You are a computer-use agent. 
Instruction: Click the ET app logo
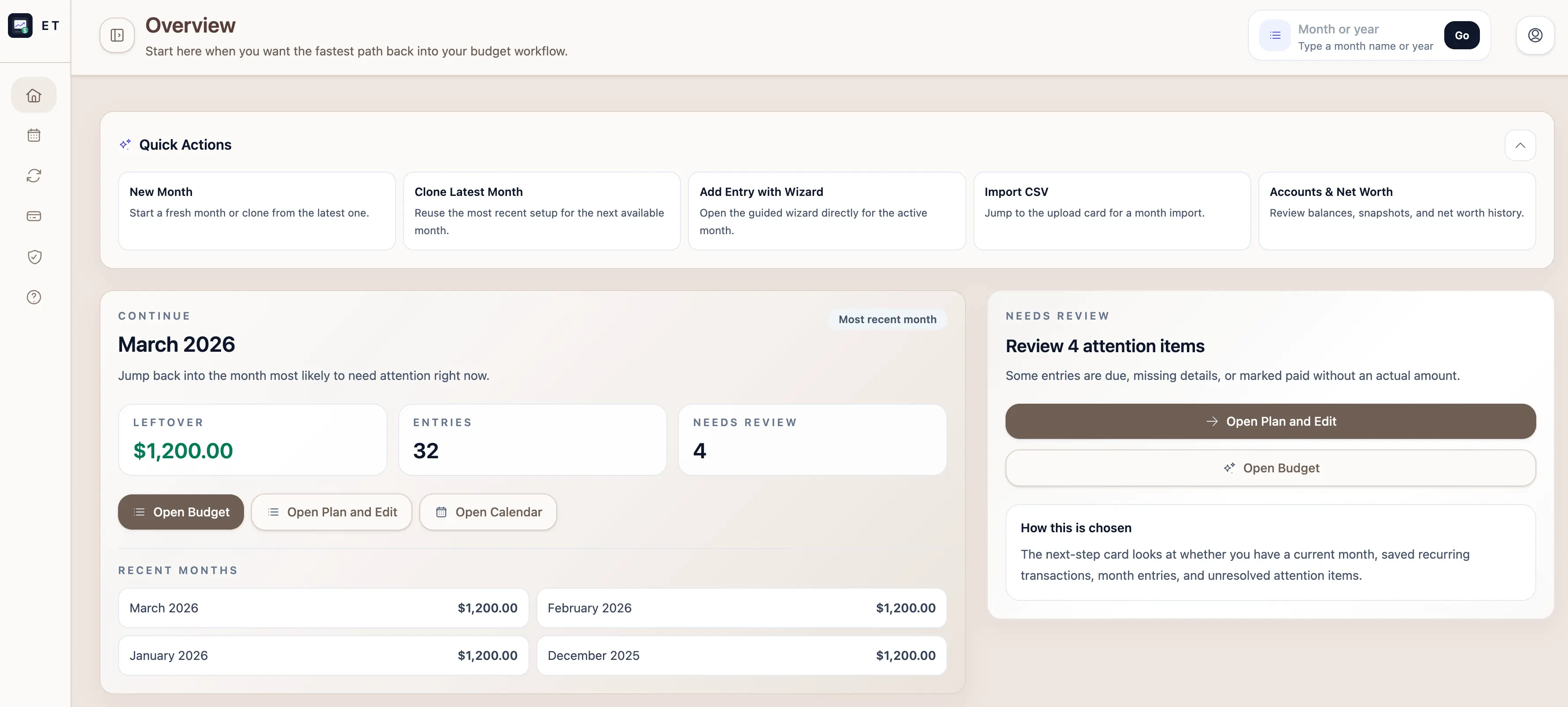click(20, 26)
